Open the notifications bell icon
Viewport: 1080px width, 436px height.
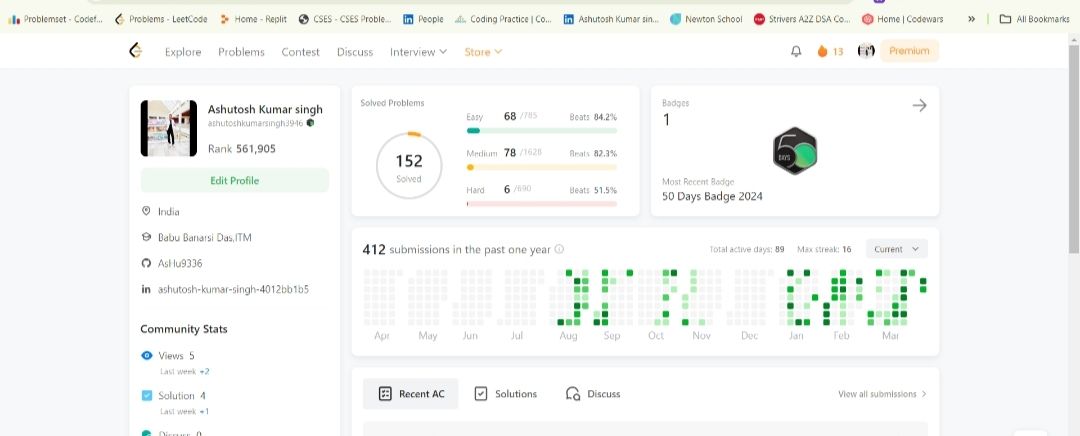coord(796,51)
